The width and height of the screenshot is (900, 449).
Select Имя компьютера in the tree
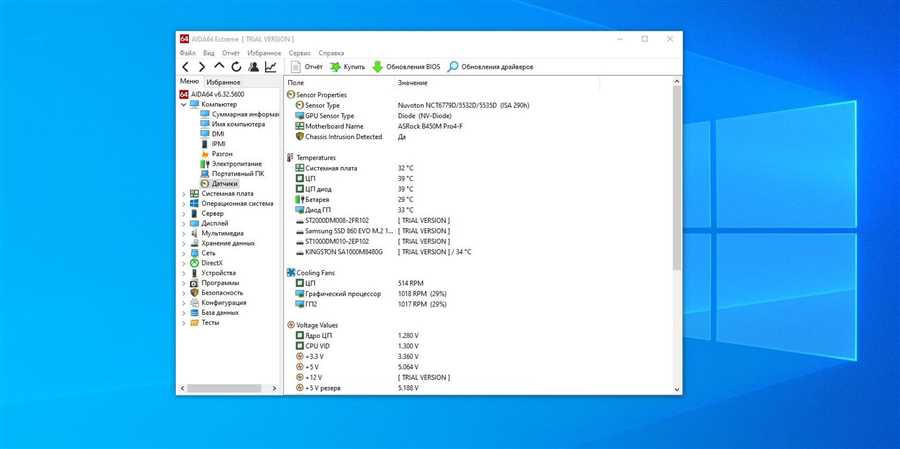[x=232, y=124]
